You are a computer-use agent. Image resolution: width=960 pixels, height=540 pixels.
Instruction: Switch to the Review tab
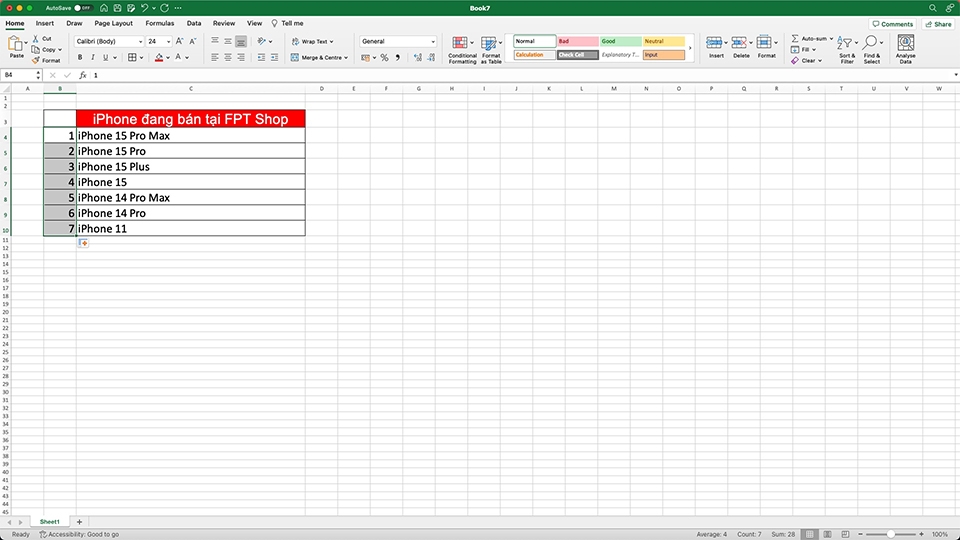coord(224,23)
